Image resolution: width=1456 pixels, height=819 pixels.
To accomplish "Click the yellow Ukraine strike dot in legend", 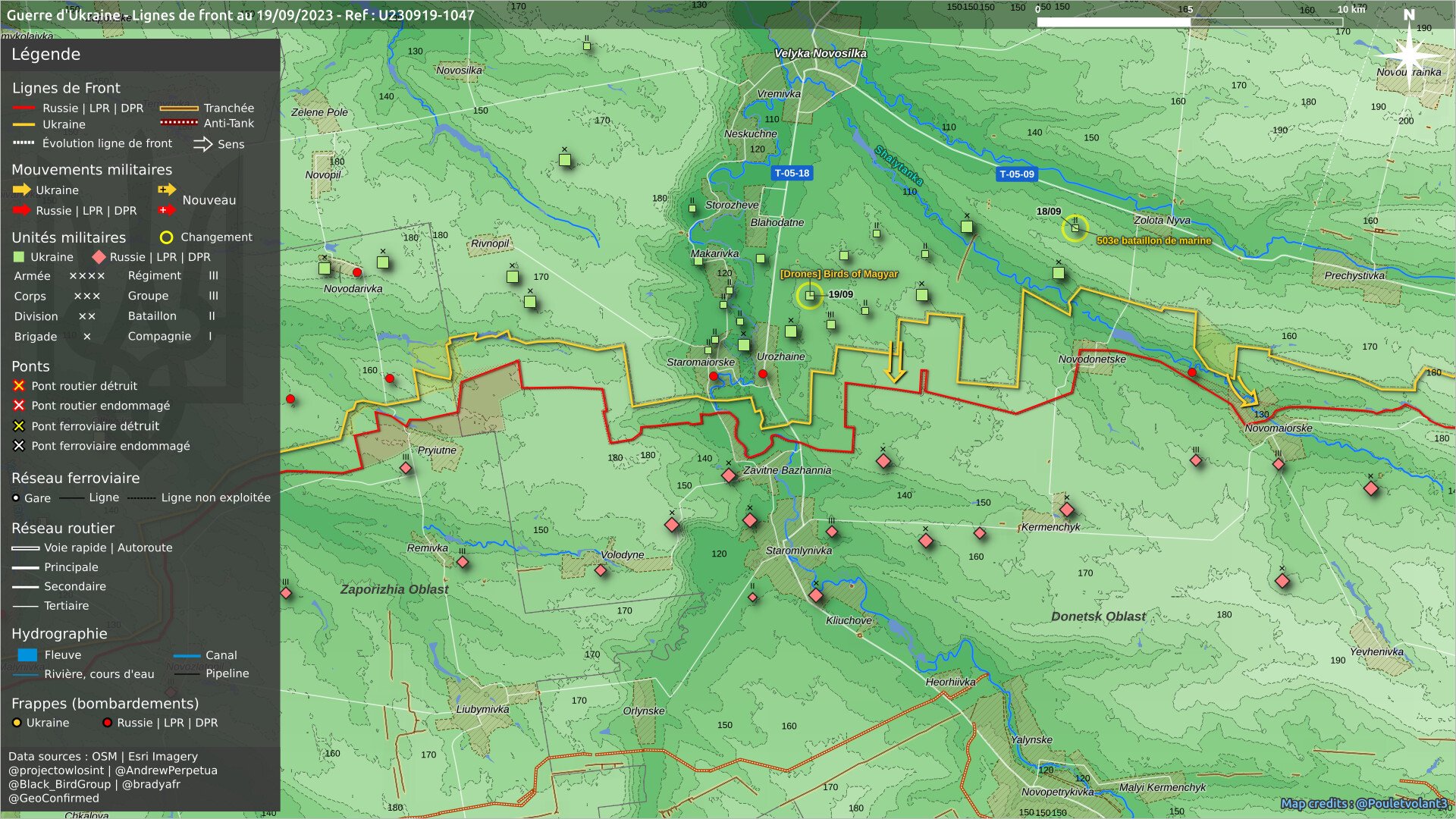I will click(x=17, y=723).
